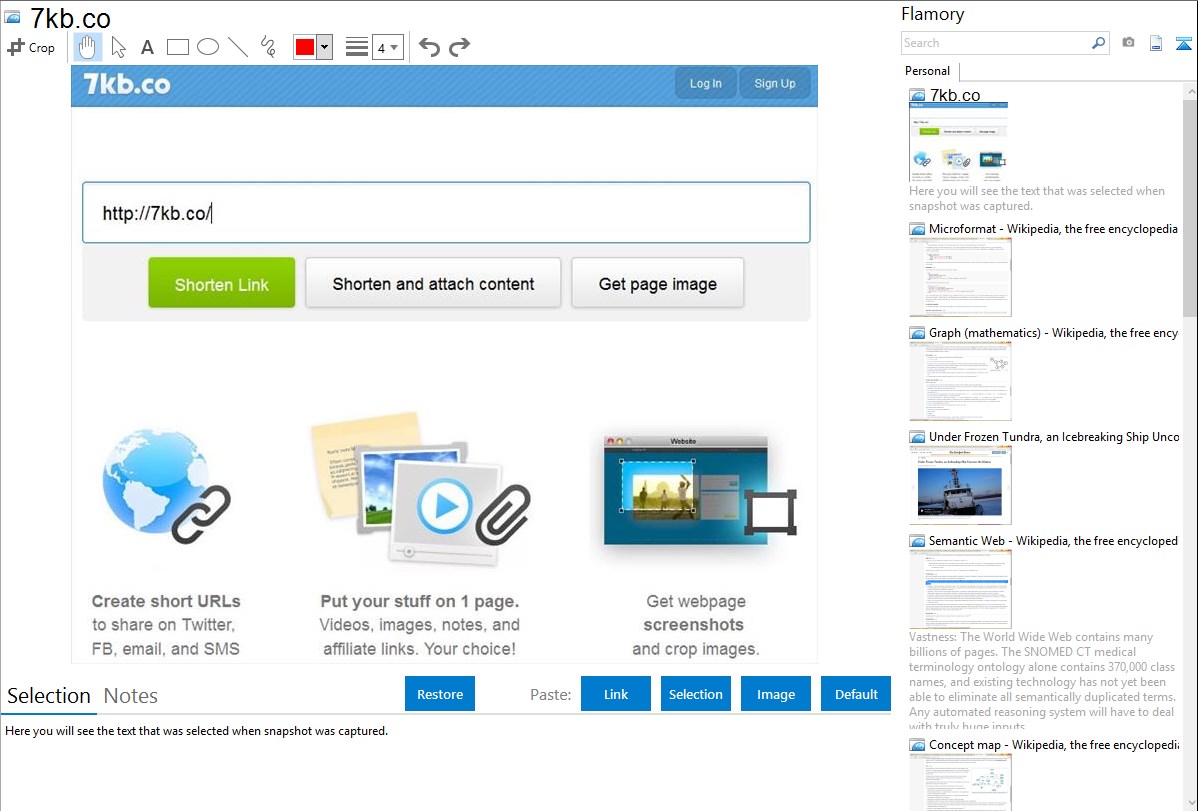Click the URL input field with http://7kb.co/

point(446,212)
